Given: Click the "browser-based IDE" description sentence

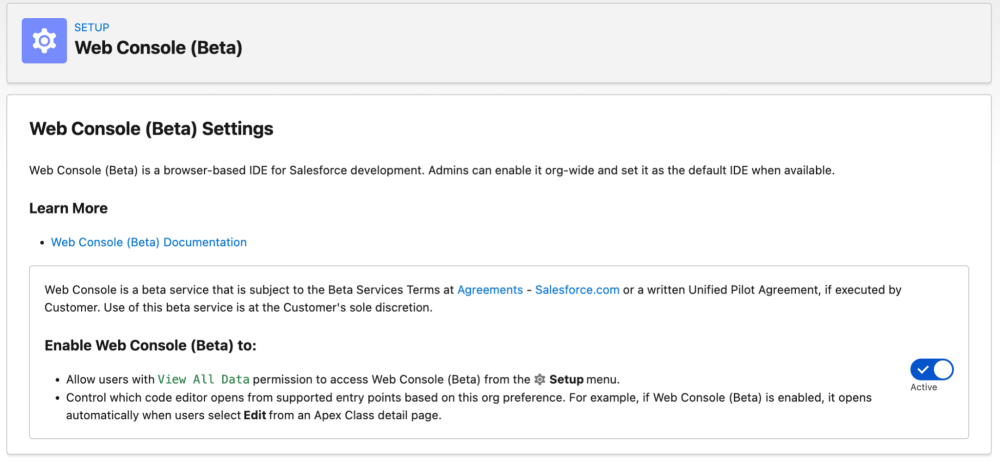Looking at the screenshot, I should point(432,171).
